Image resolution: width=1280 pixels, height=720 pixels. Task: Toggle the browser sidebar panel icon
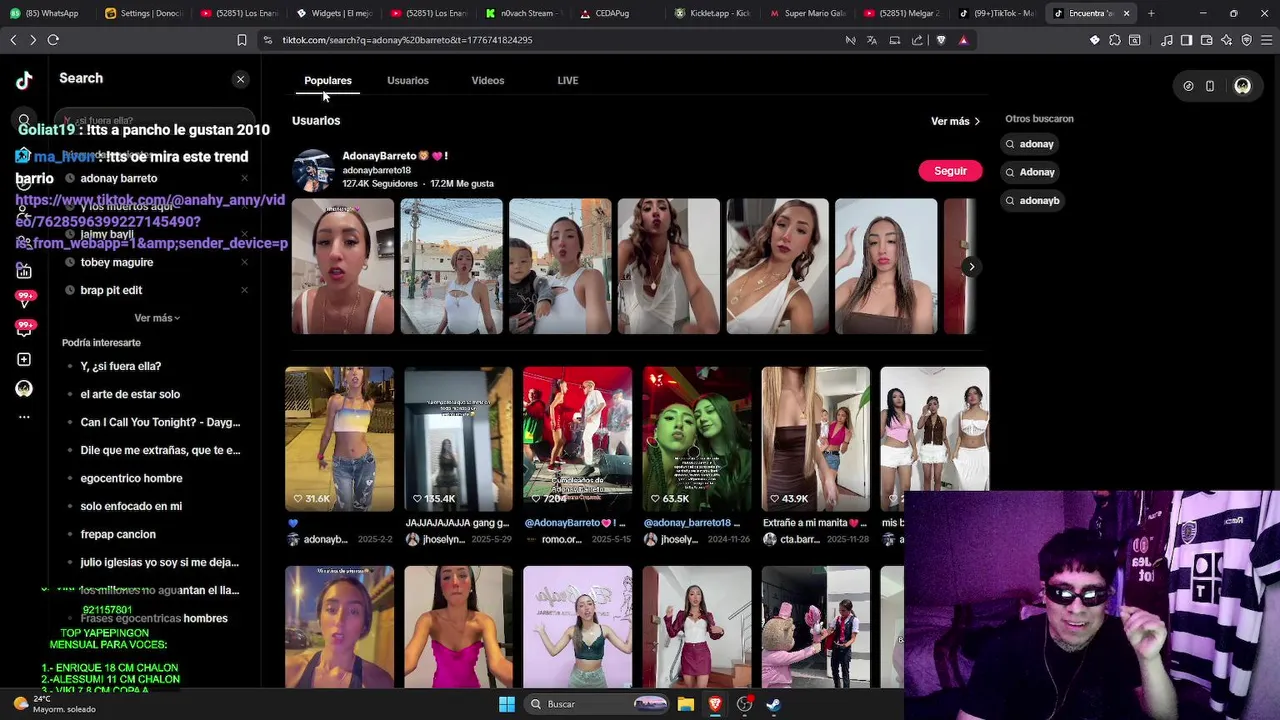(1186, 40)
